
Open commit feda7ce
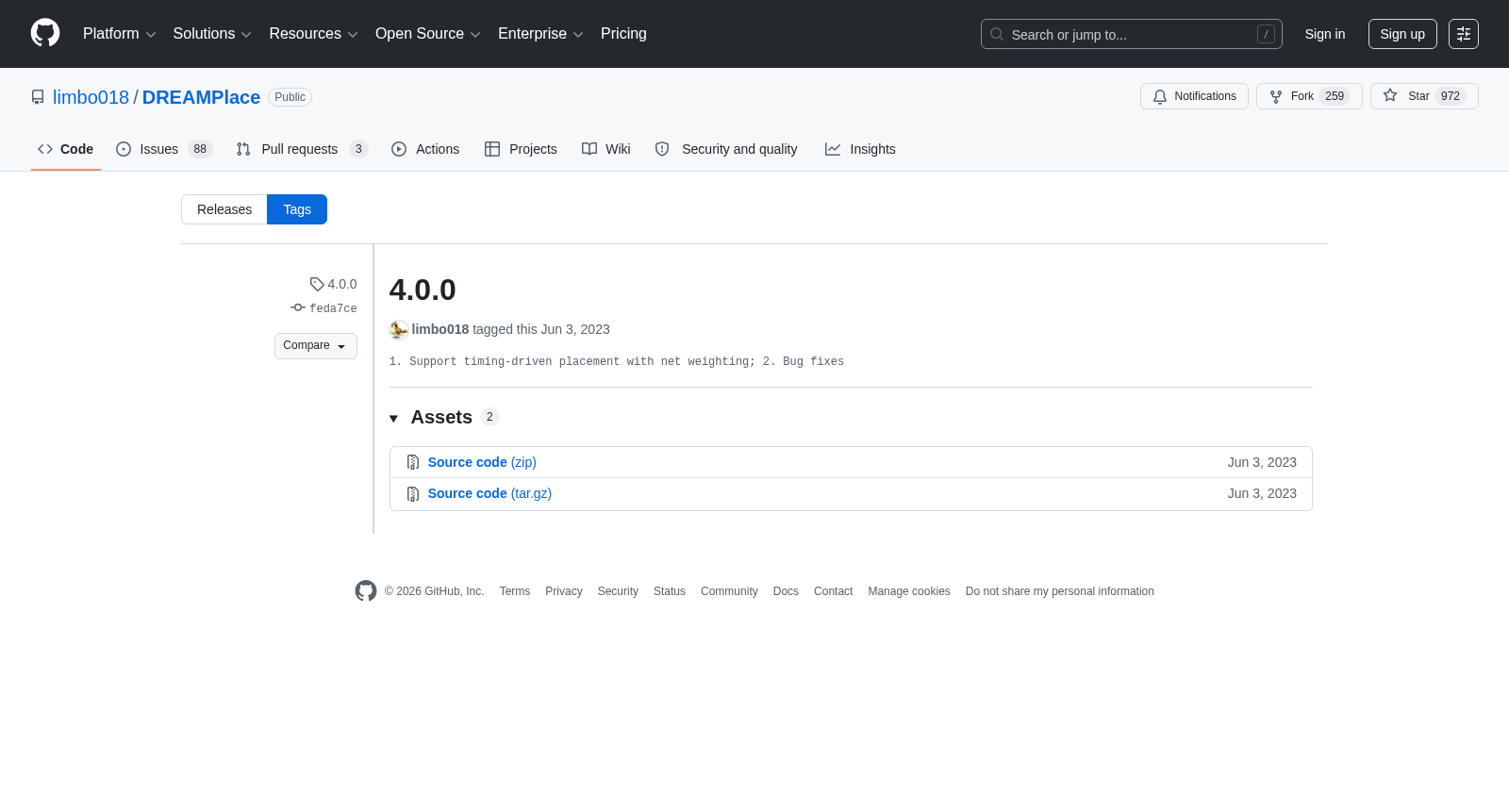tap(324, 308)
